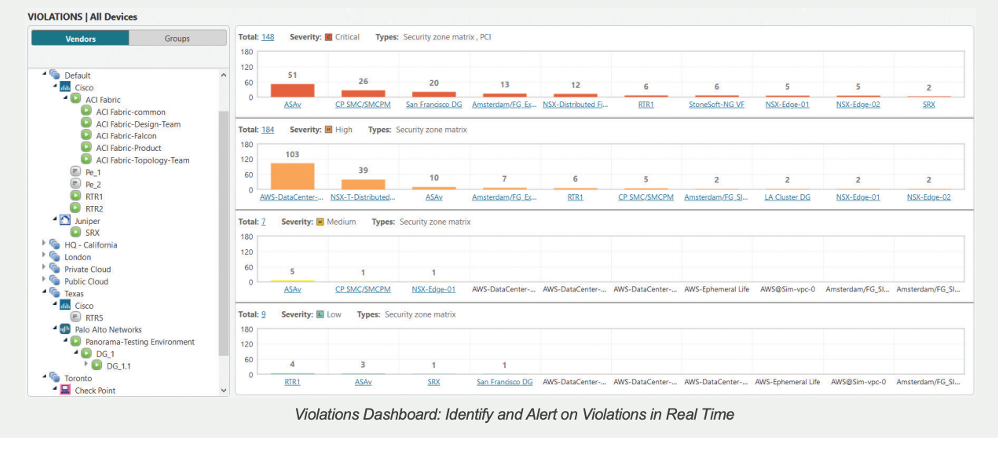
Task: Collapse the Juniper vendor node
Action: tap(55, 220)
